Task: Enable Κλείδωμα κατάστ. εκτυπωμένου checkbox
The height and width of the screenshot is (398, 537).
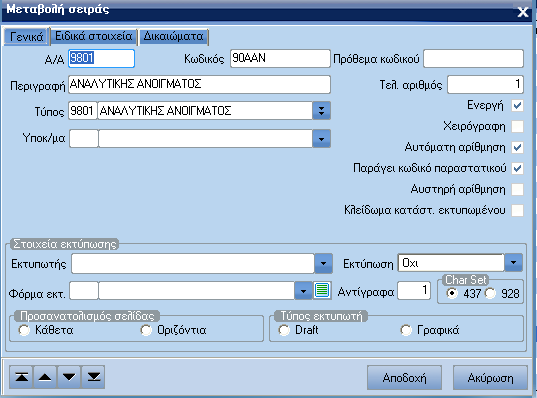Action: click(517, 210)
